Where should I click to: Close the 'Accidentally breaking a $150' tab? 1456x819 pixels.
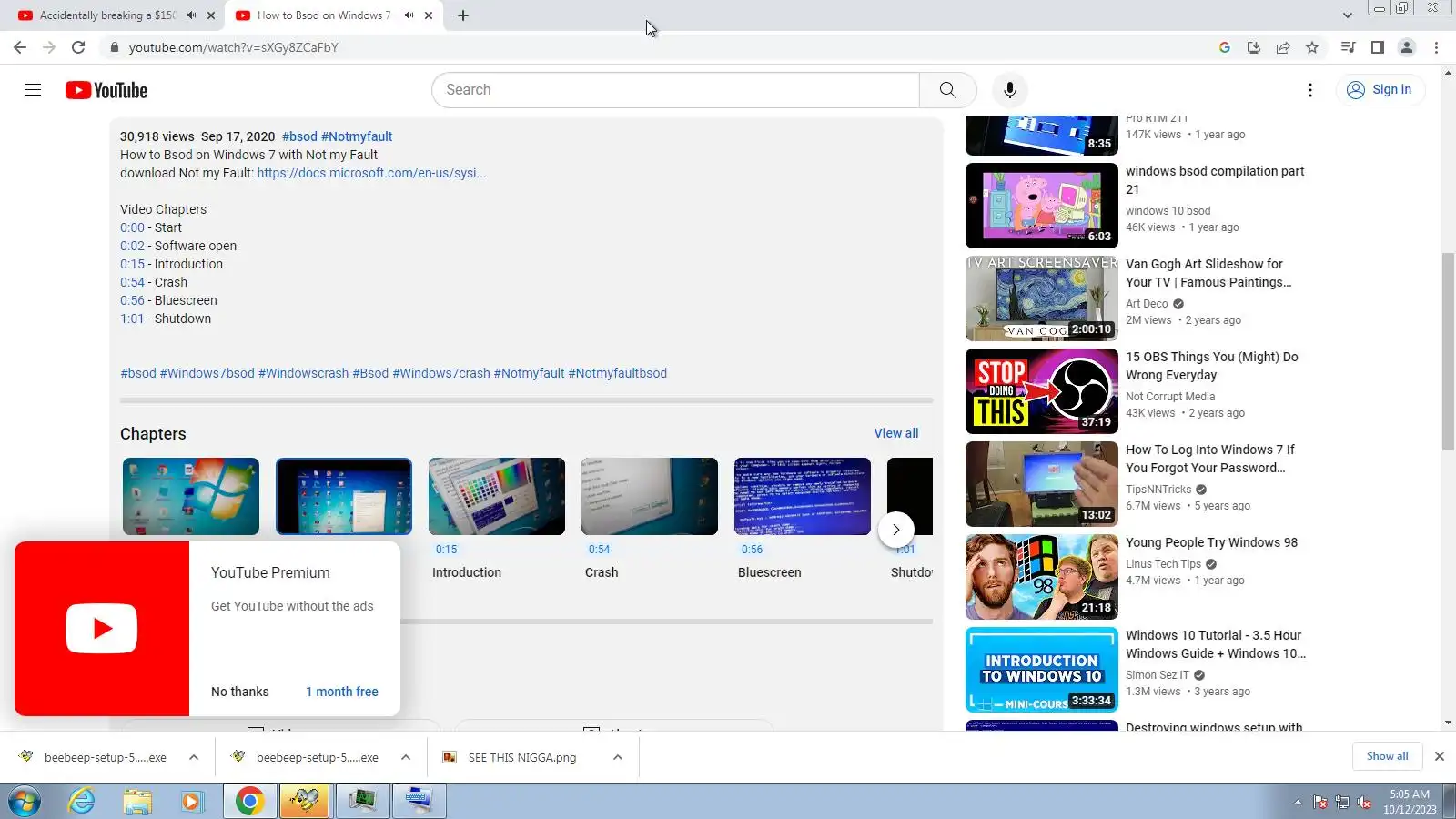pos(211,15)
